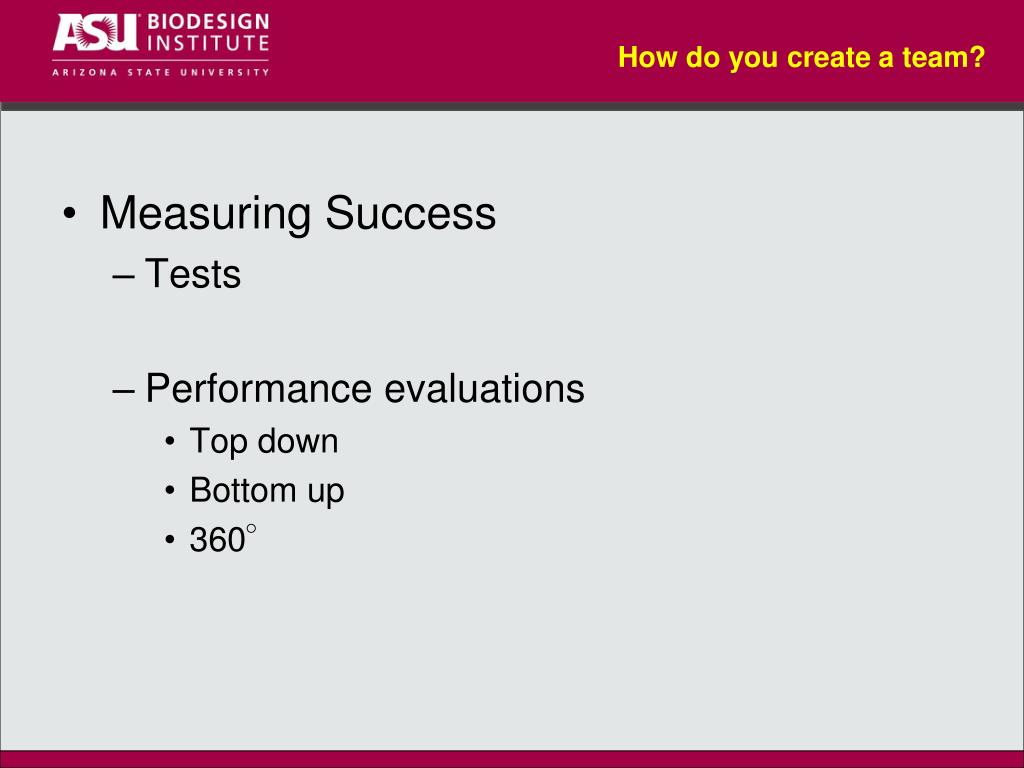Click the Measuring Success heading text

298,213
